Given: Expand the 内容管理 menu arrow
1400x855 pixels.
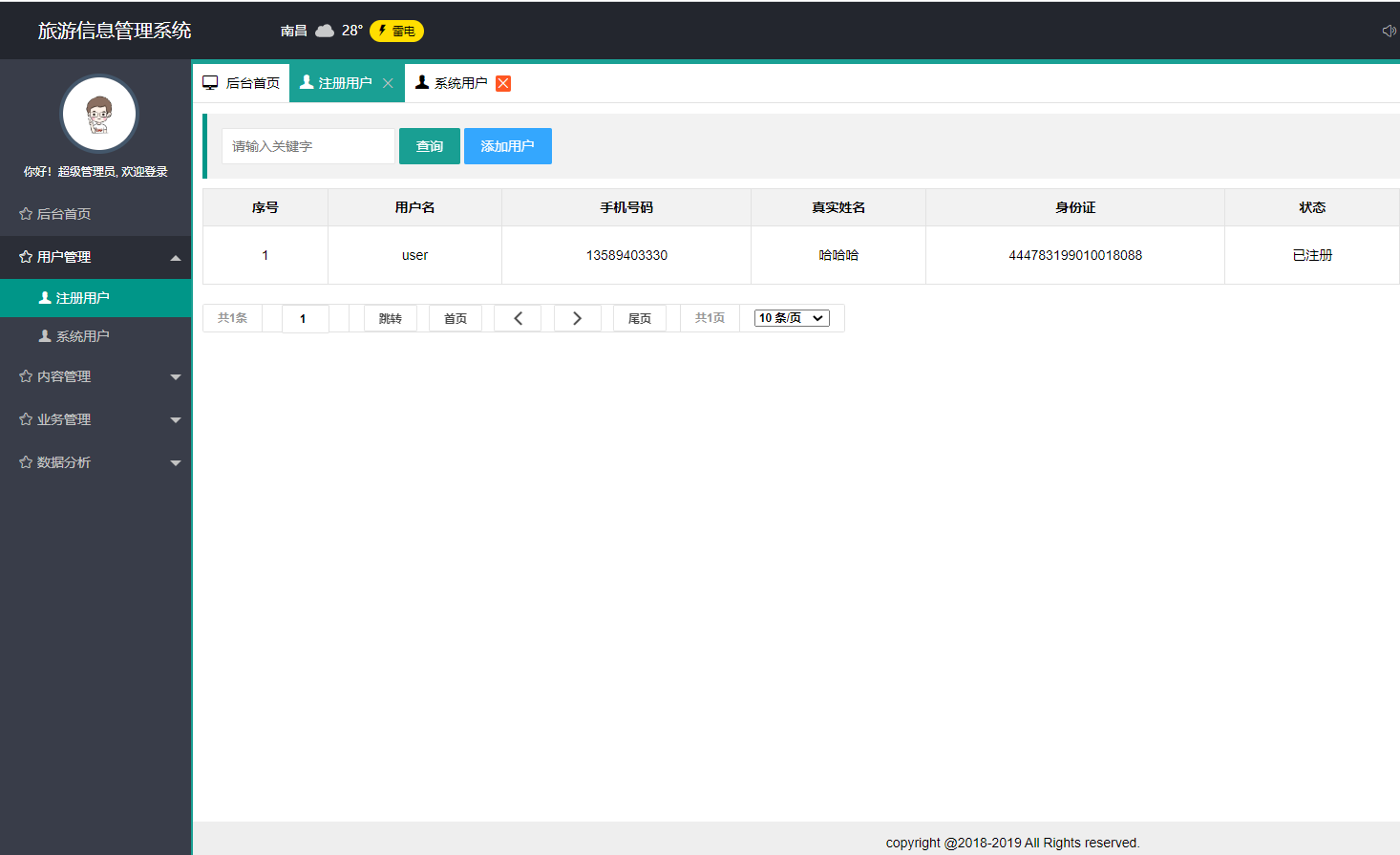Looking at the screenshot, I should [x=176, y=377].
